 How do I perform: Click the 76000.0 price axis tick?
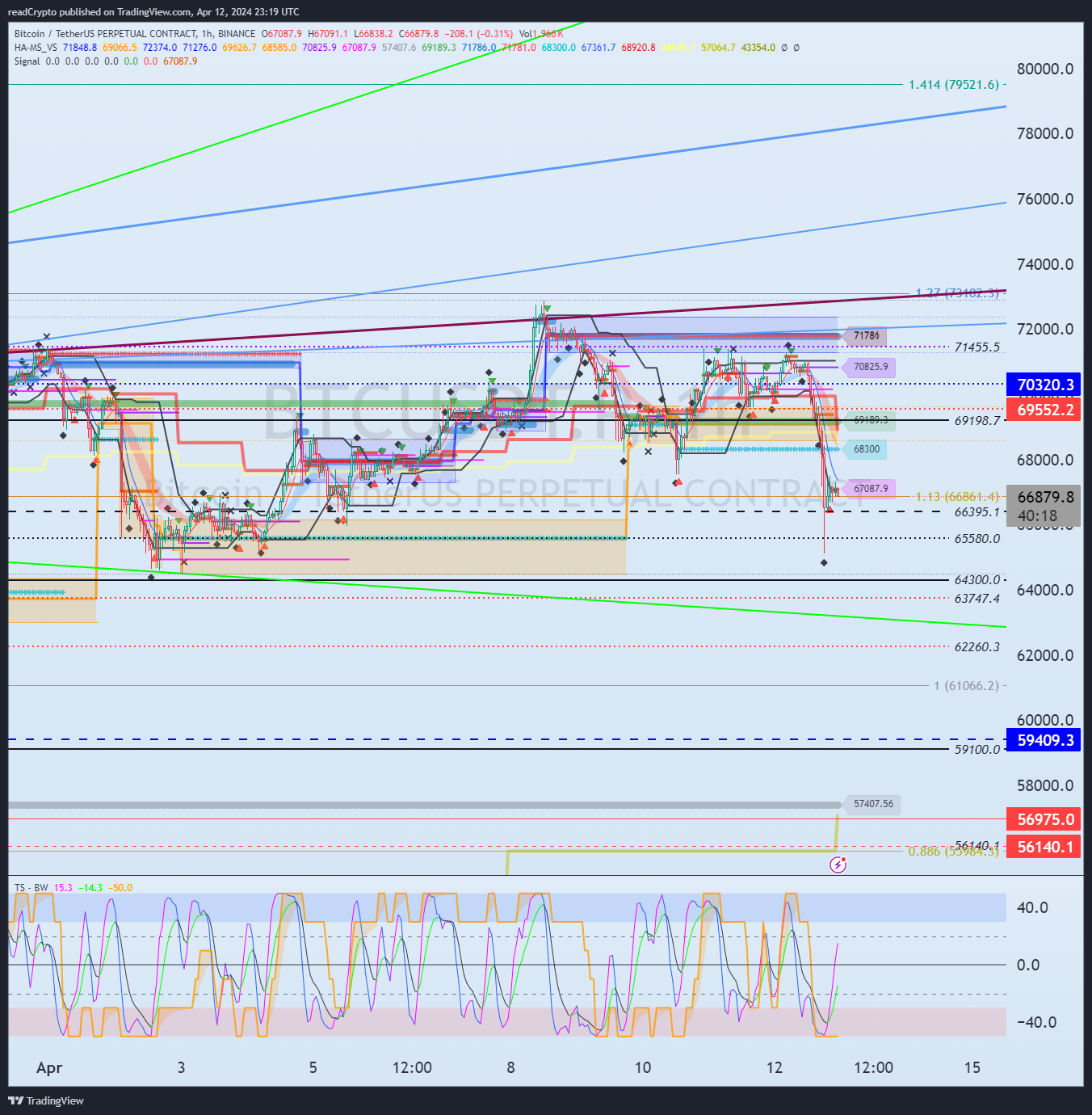[x=1045, y=200]
